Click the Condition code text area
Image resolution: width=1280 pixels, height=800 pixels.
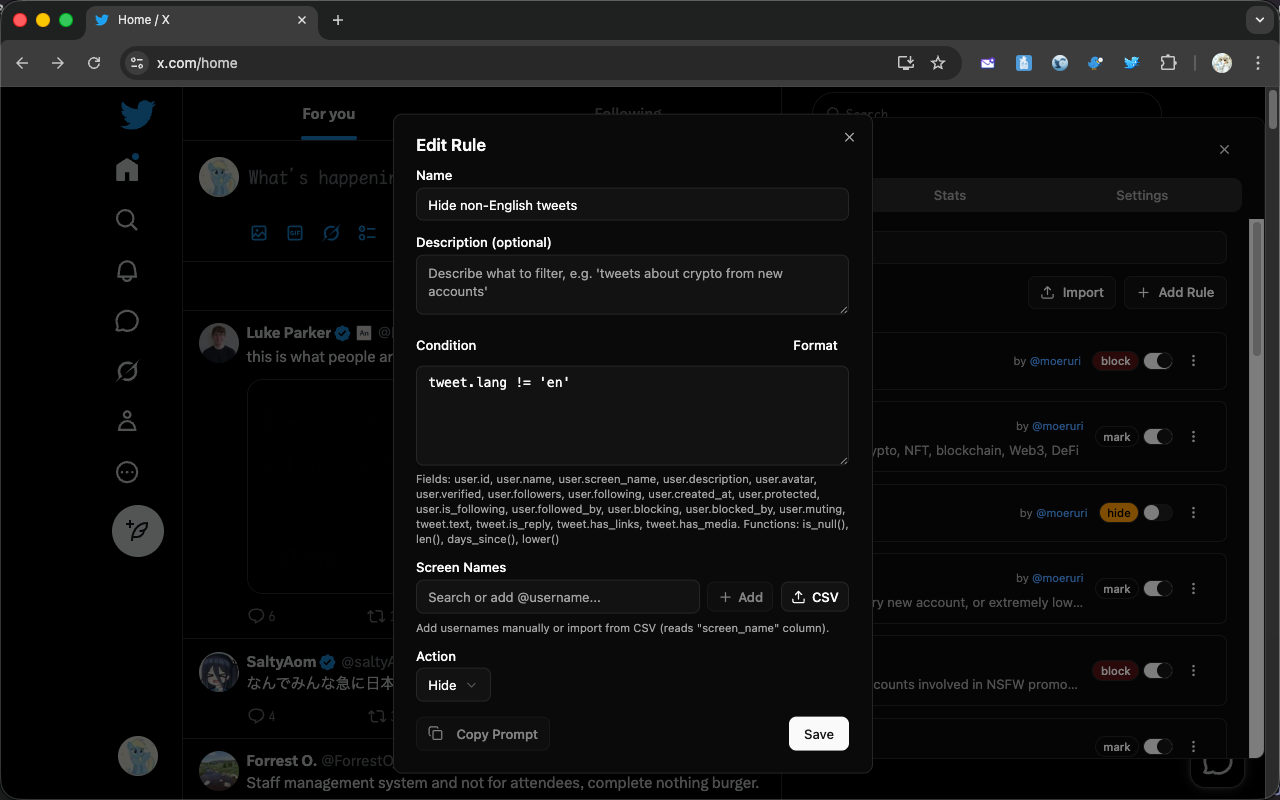[632, 415]
